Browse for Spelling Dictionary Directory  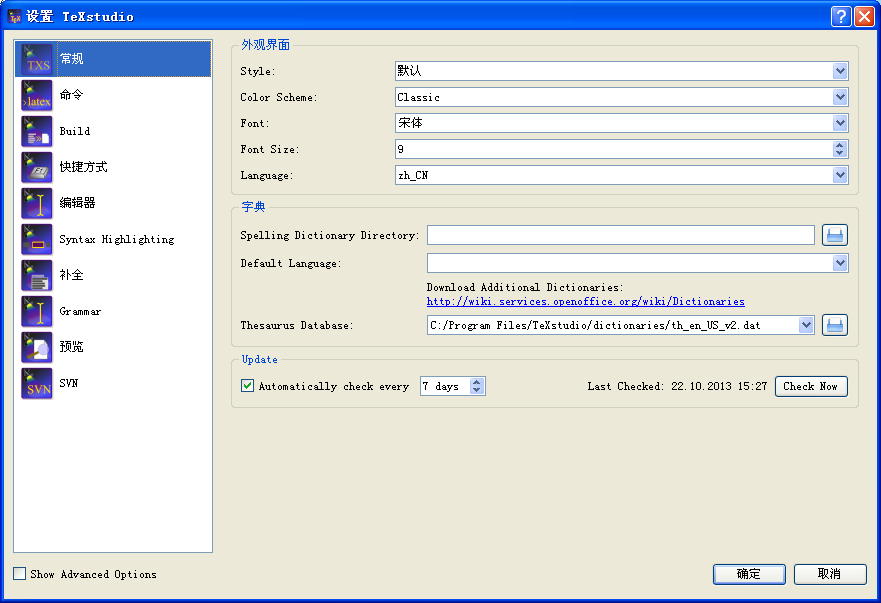(x=834, y=235)
